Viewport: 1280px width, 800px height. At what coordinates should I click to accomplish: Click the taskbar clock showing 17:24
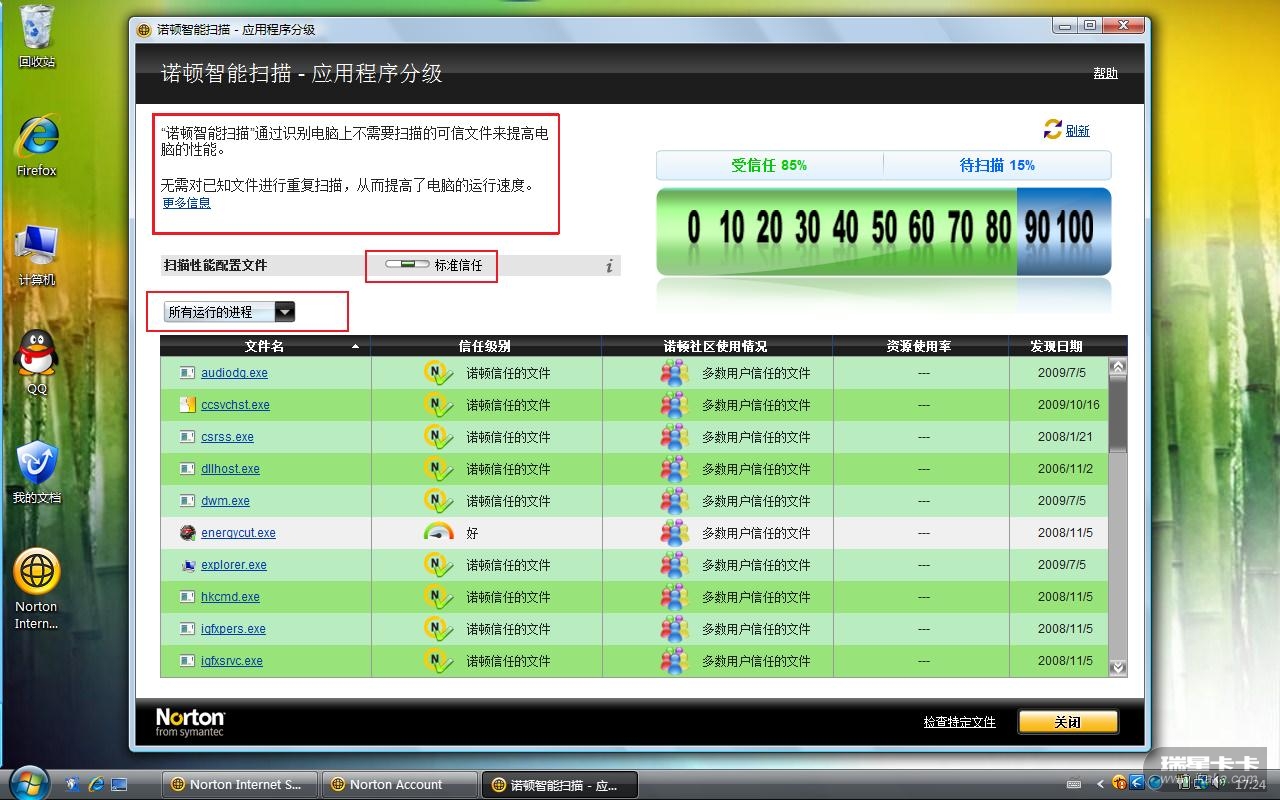(x=1250, y=785)
